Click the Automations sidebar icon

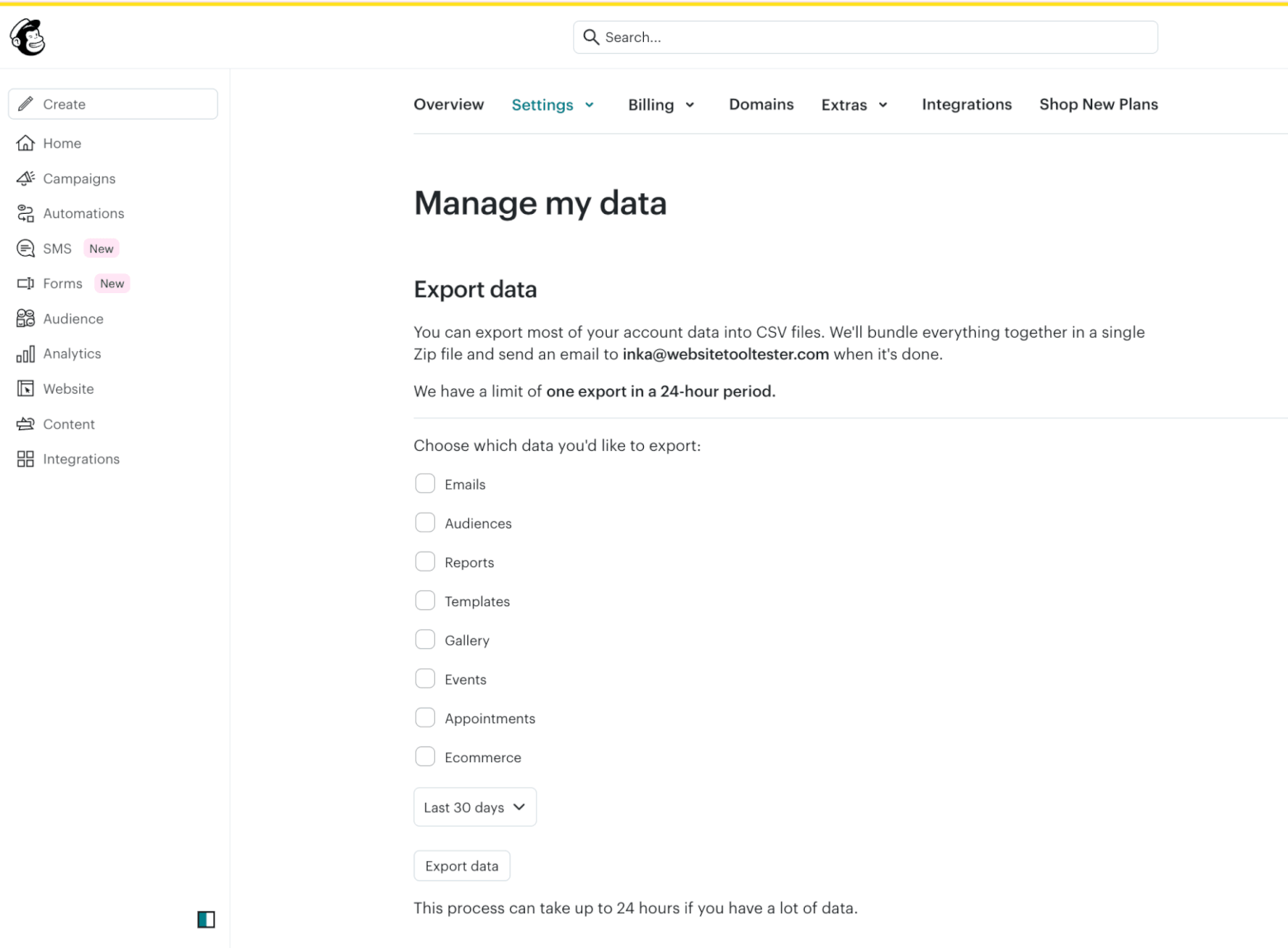tap(26, 213)
